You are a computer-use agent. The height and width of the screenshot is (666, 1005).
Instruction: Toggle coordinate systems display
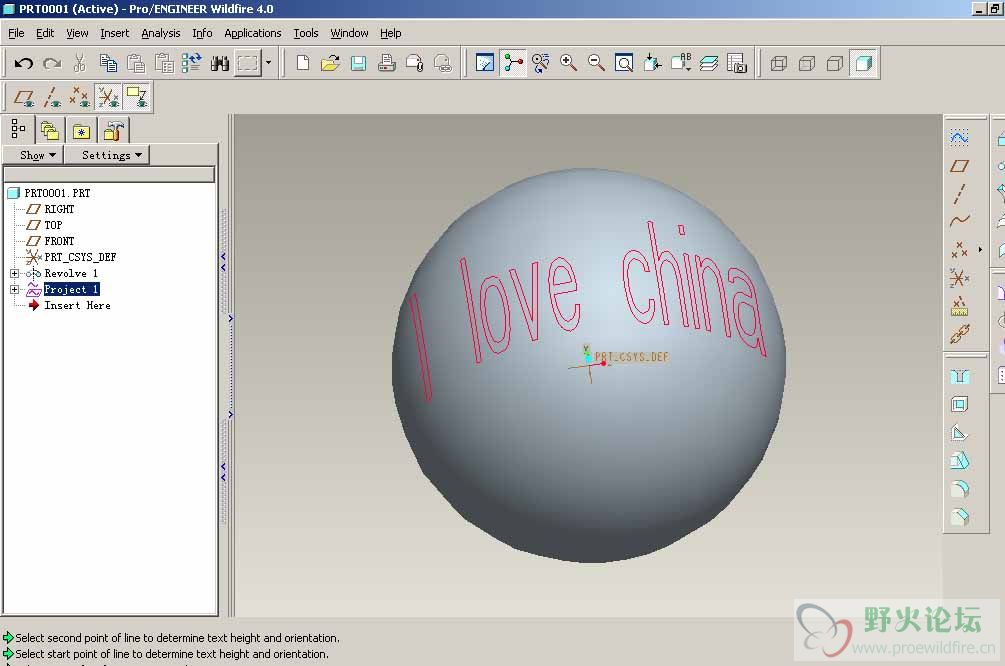pos(108,97)
